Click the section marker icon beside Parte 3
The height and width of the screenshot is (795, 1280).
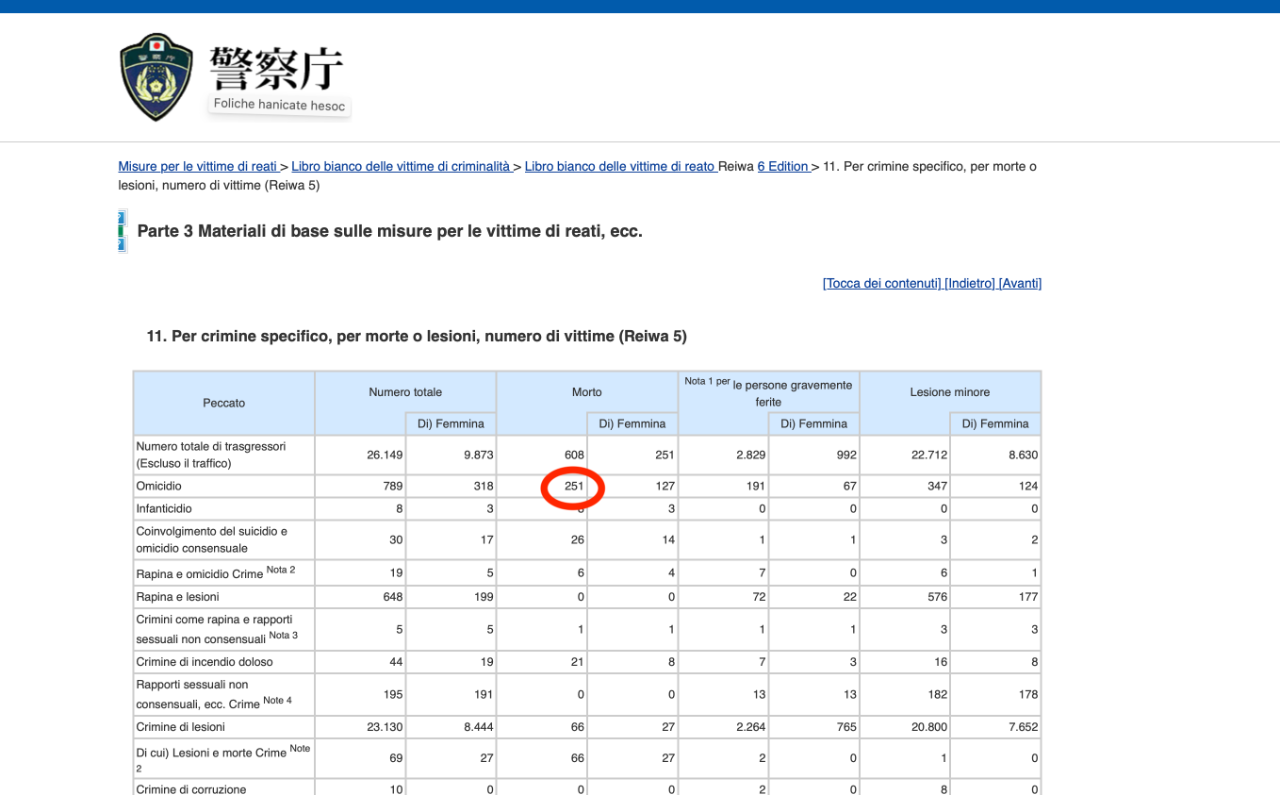pyautogui.click(x=122, y=231)
